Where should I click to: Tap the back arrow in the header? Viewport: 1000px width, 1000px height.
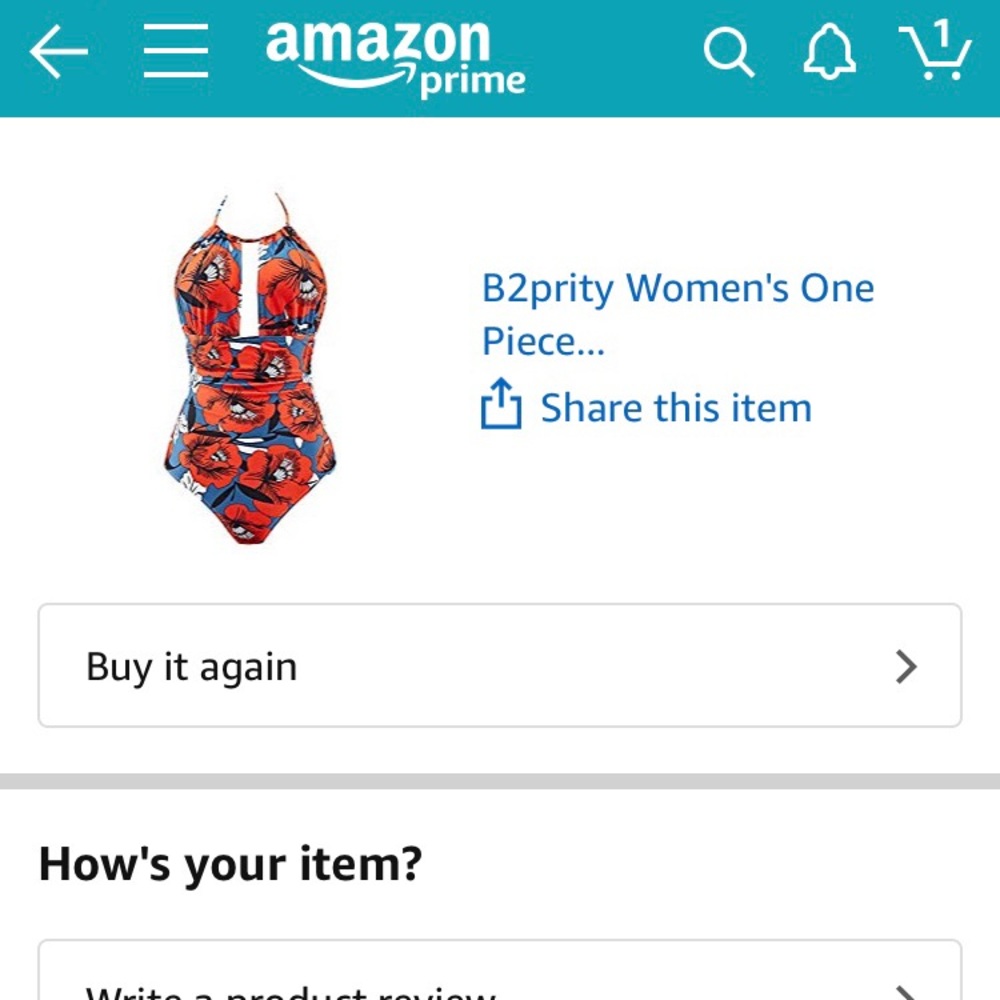[x=58, y=52]
